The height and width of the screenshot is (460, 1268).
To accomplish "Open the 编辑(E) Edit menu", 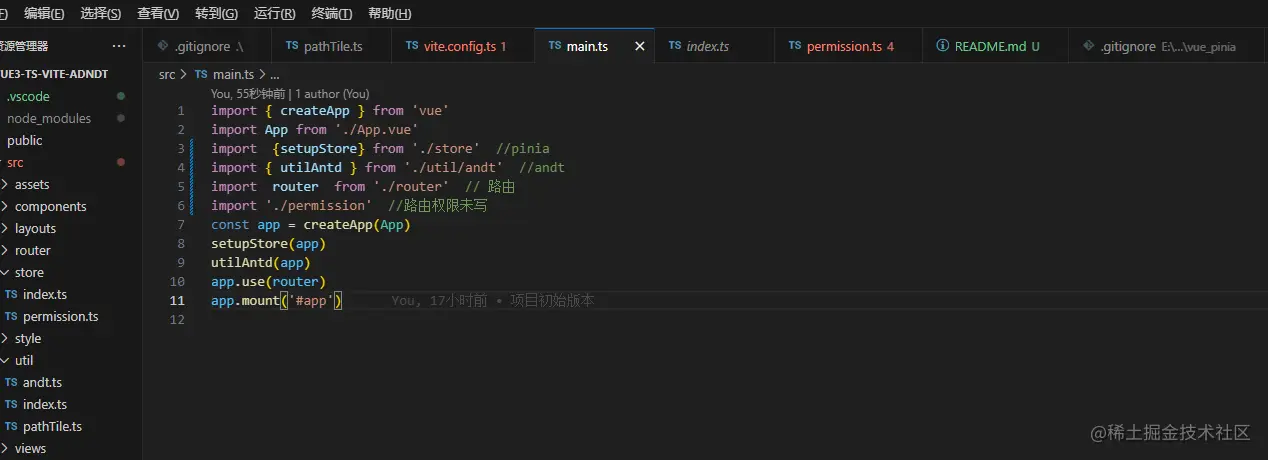I will pos(44,13).
